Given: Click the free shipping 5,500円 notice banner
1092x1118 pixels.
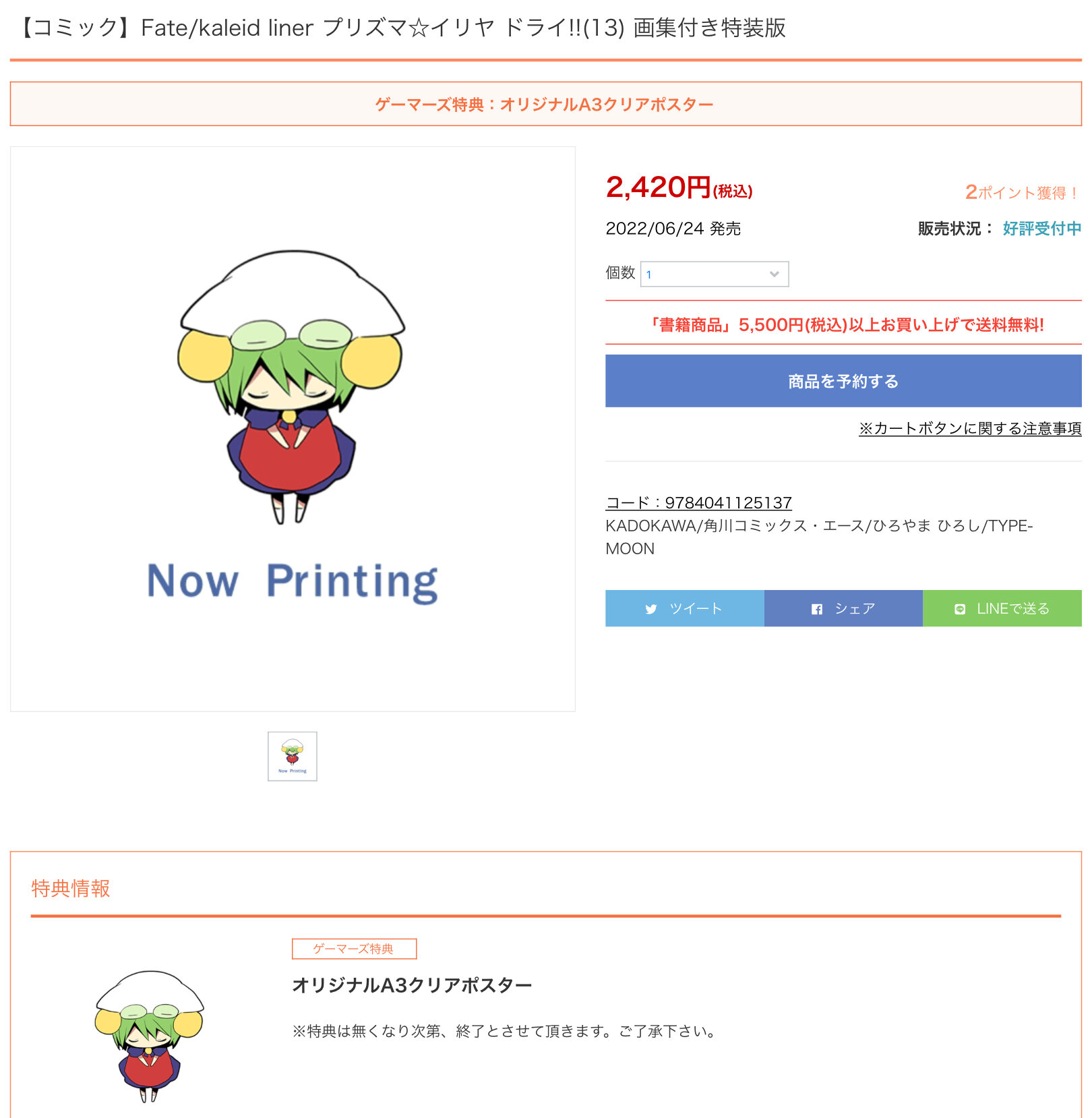Looking at the screenshot, I should click(x=843, y=325).
